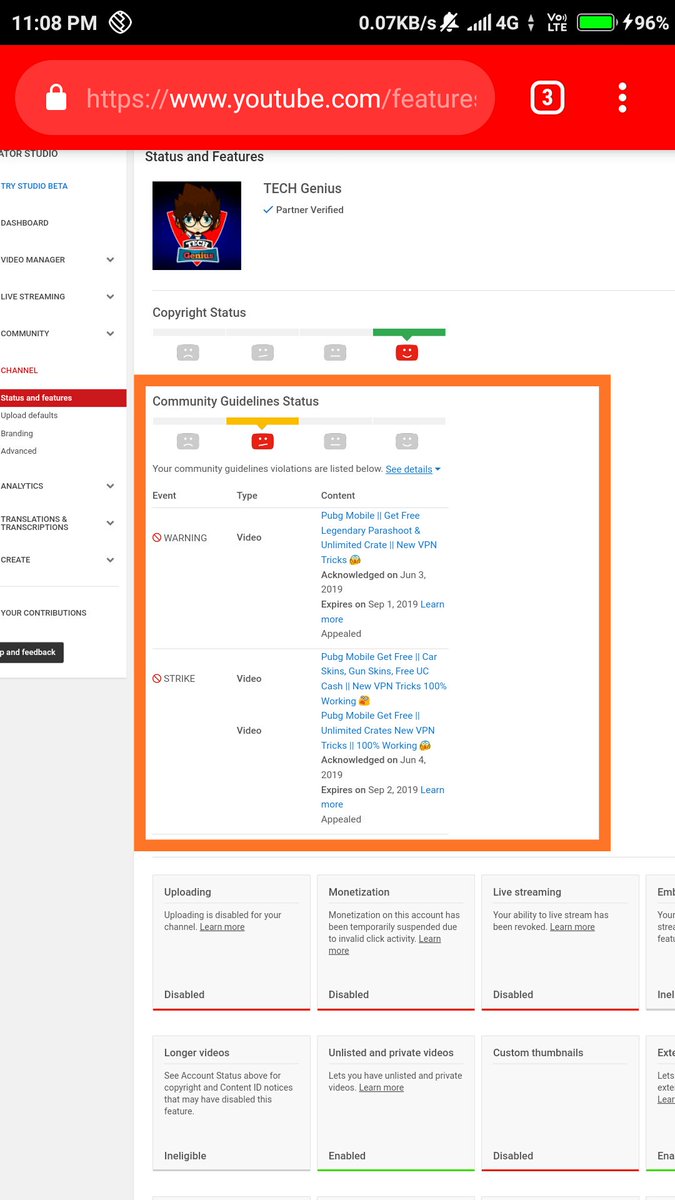The height and width of the screenshot is (1200, 675).
Task: Click the Help and feedback button
Action: (31, 652)
